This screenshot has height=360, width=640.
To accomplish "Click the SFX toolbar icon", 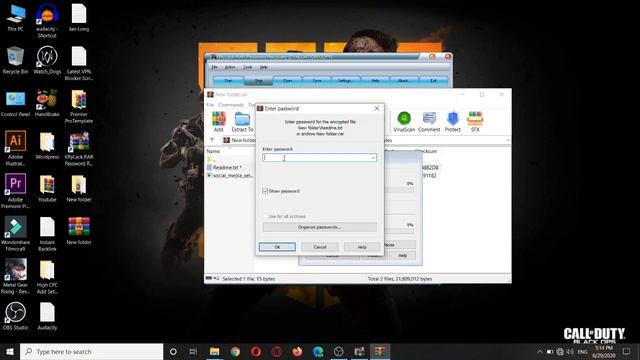I will (475, 122).
